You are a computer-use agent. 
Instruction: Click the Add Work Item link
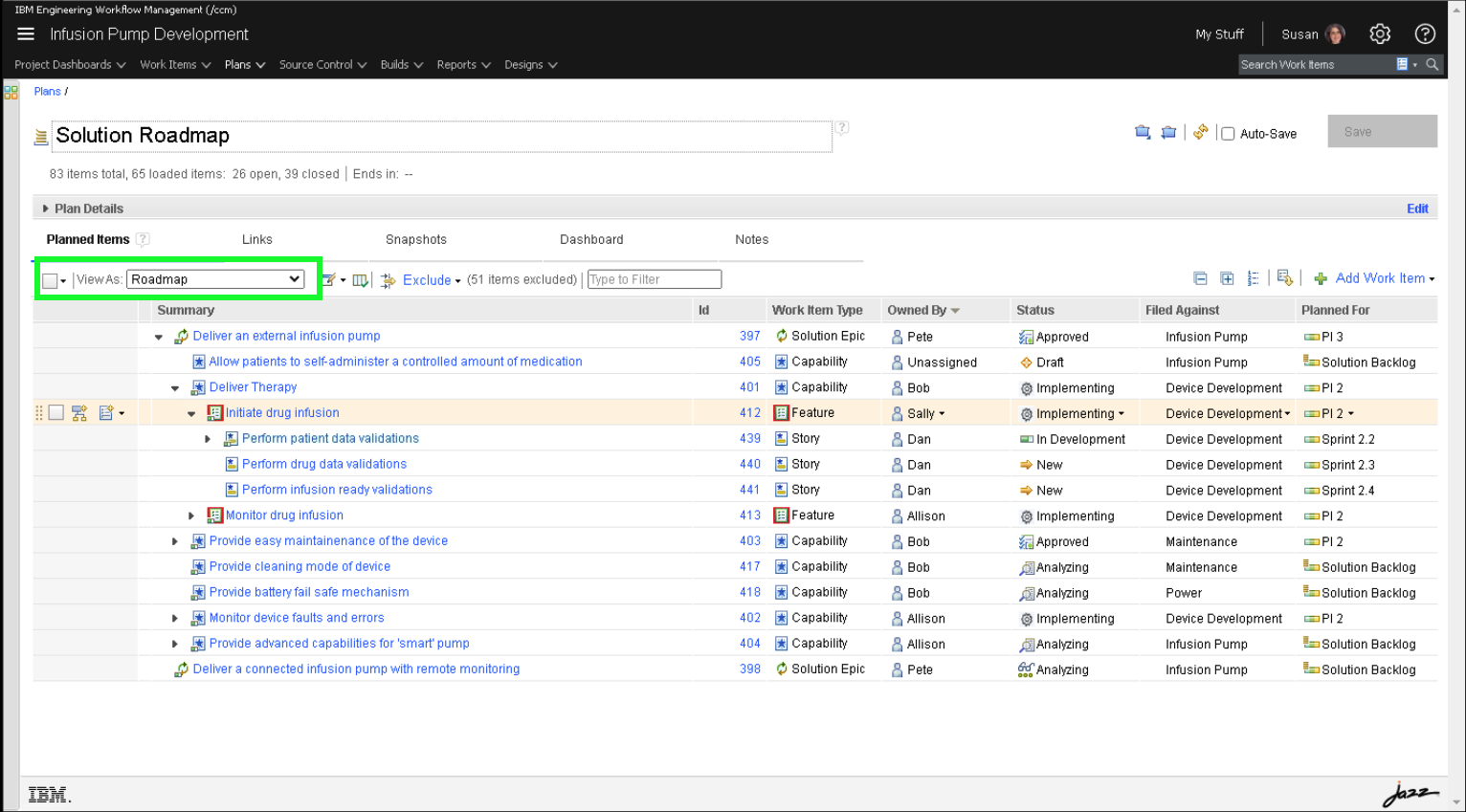click(1379, 278)
